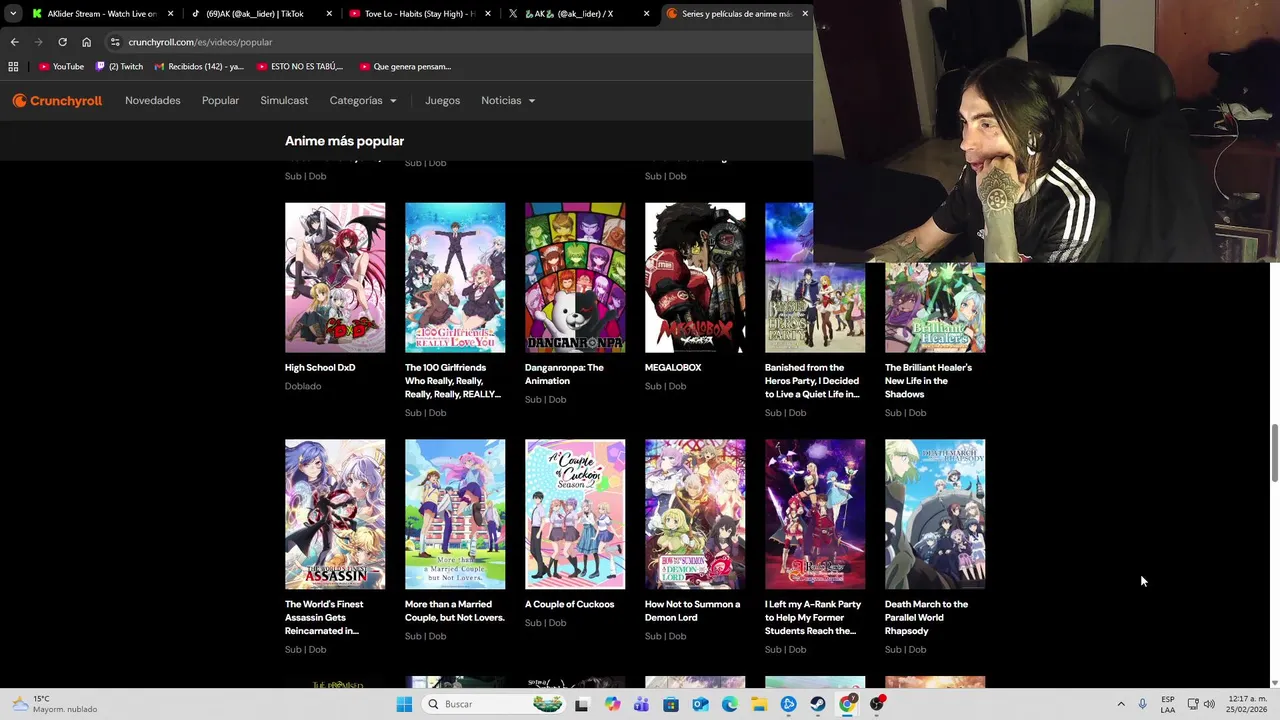Open Microsoft Store from taskbar
The width and height of the screenshot is (1280, 720).
pos(671,704)
